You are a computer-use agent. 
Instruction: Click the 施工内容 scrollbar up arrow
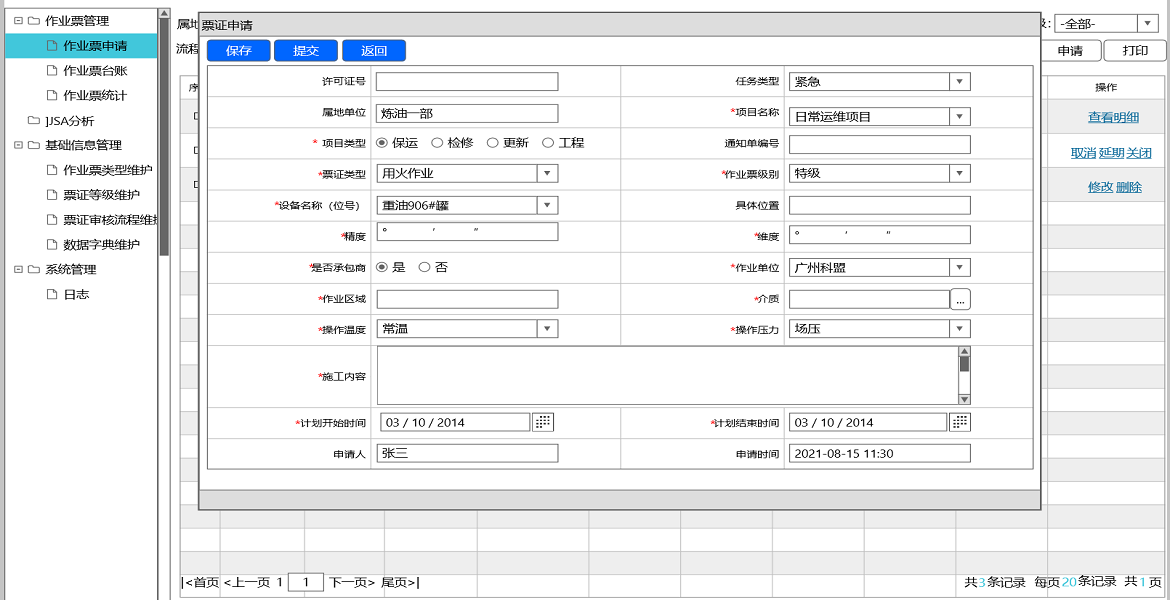tap(965, 351)
